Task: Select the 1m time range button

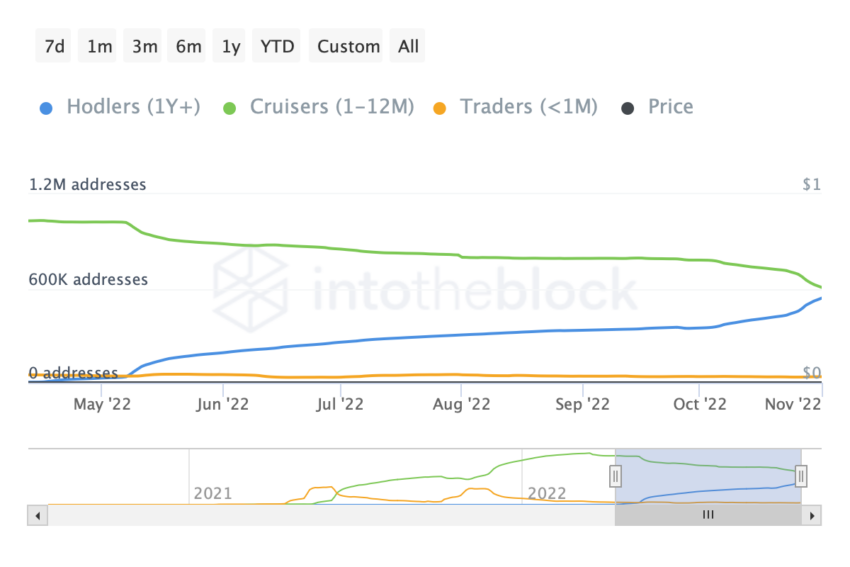Action: tap(99, 46)
